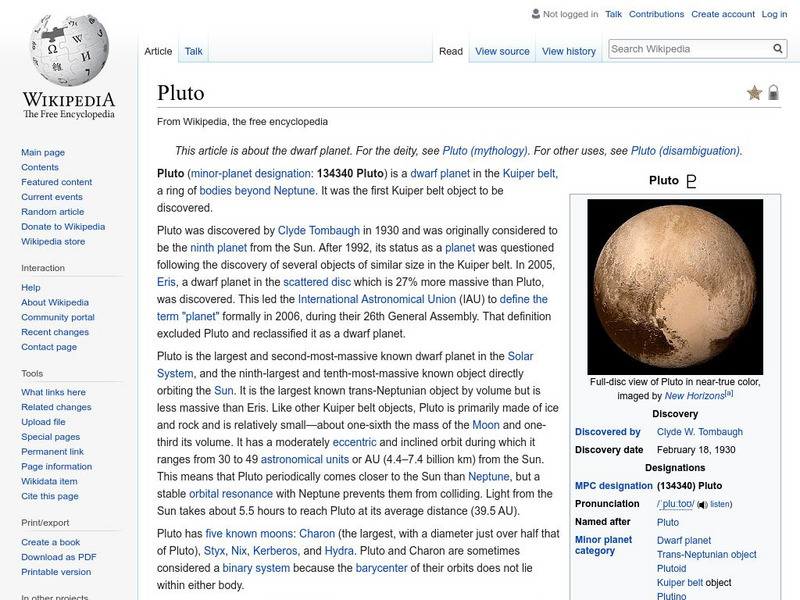Select Download as PDF in sidebar
The image size is (800, 600).
click(59, 557)
